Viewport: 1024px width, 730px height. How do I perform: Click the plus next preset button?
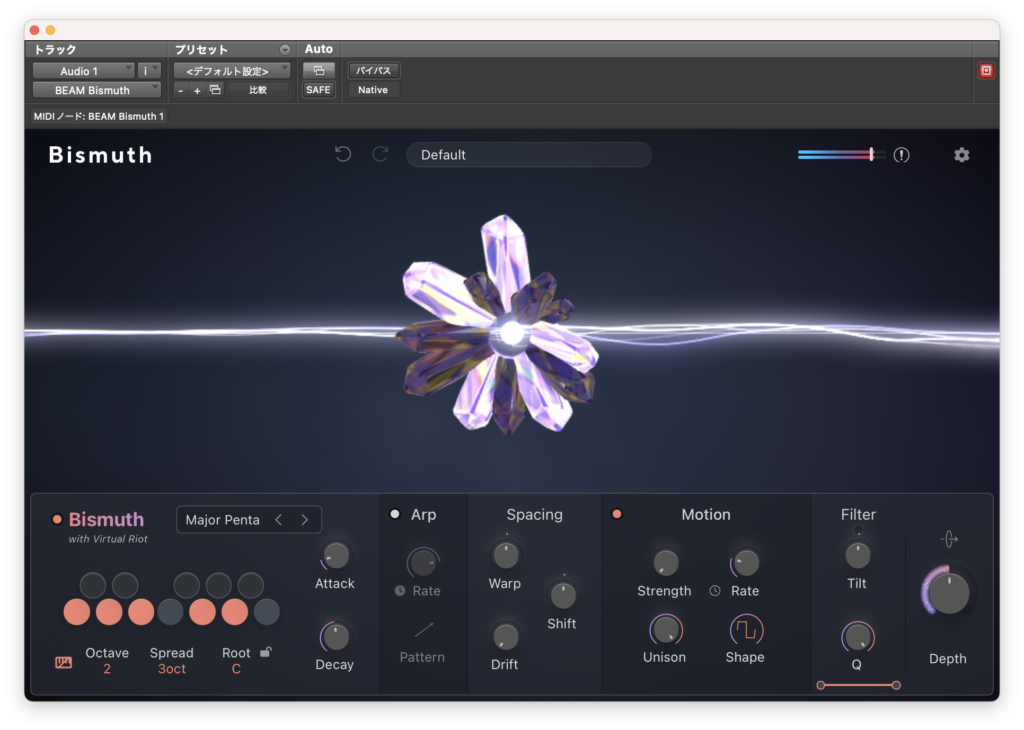click(197, 91)
